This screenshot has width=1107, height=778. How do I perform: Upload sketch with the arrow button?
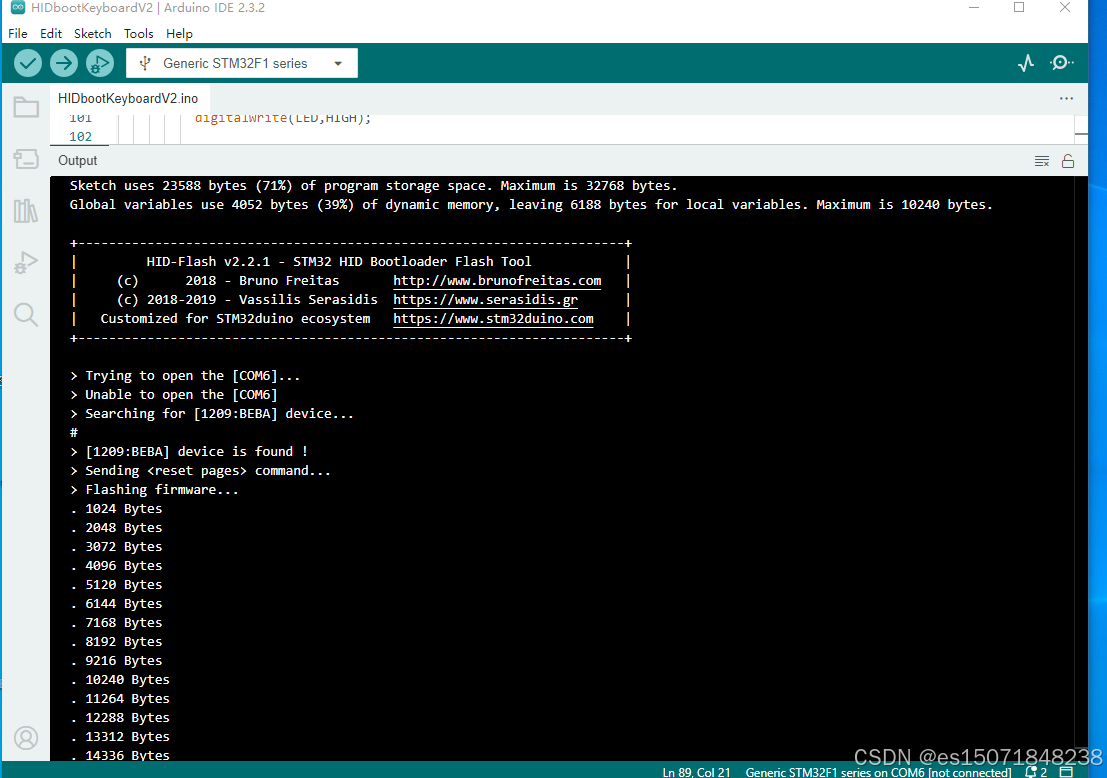[x=64, y=64]
